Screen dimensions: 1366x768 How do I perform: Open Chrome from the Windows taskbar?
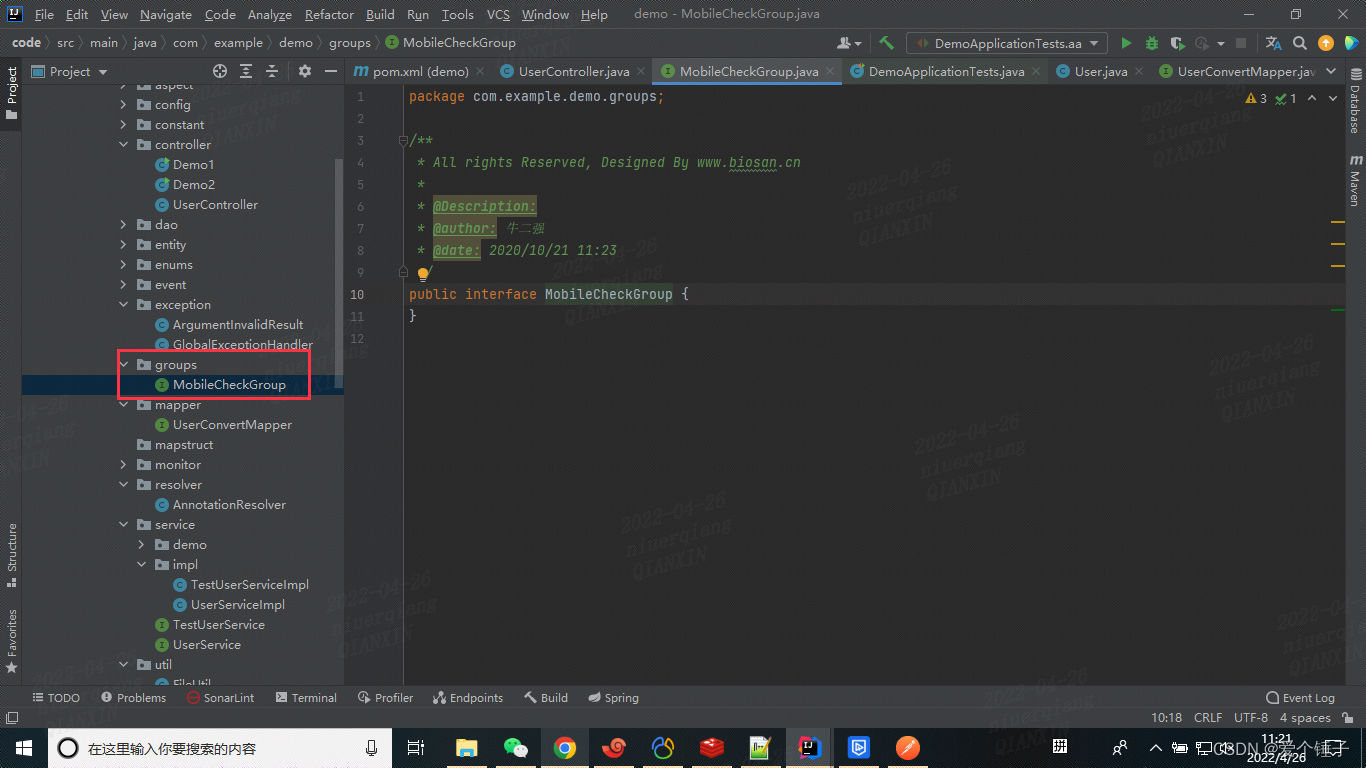click(565, 748)
